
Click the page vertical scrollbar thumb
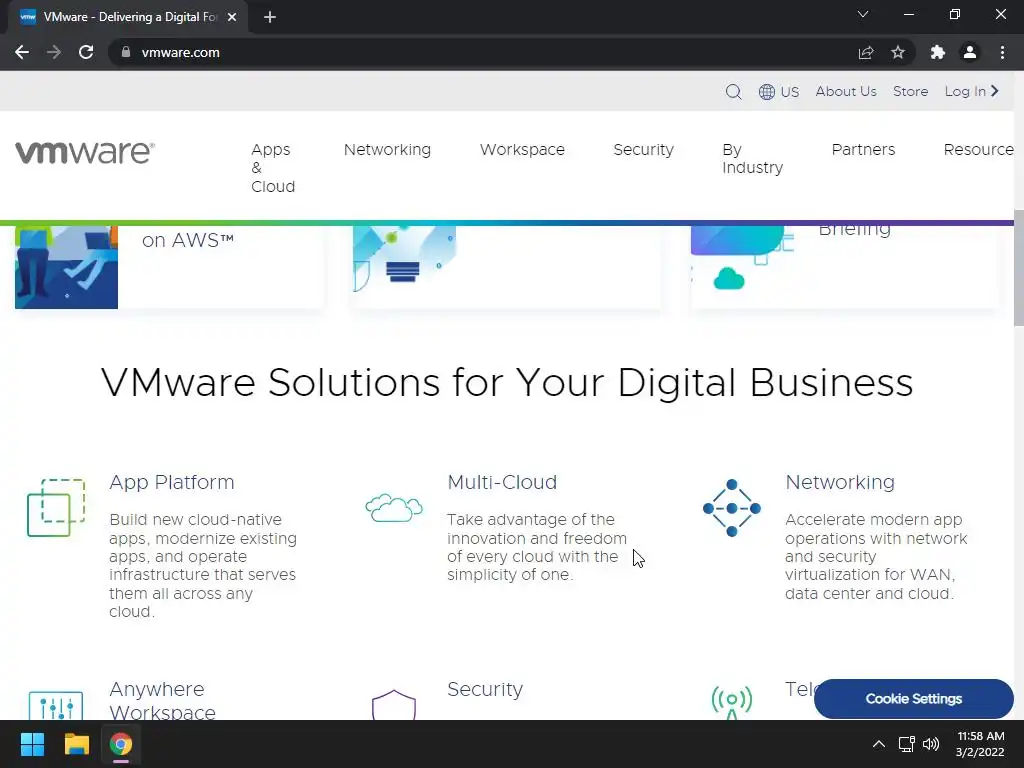1019,268
